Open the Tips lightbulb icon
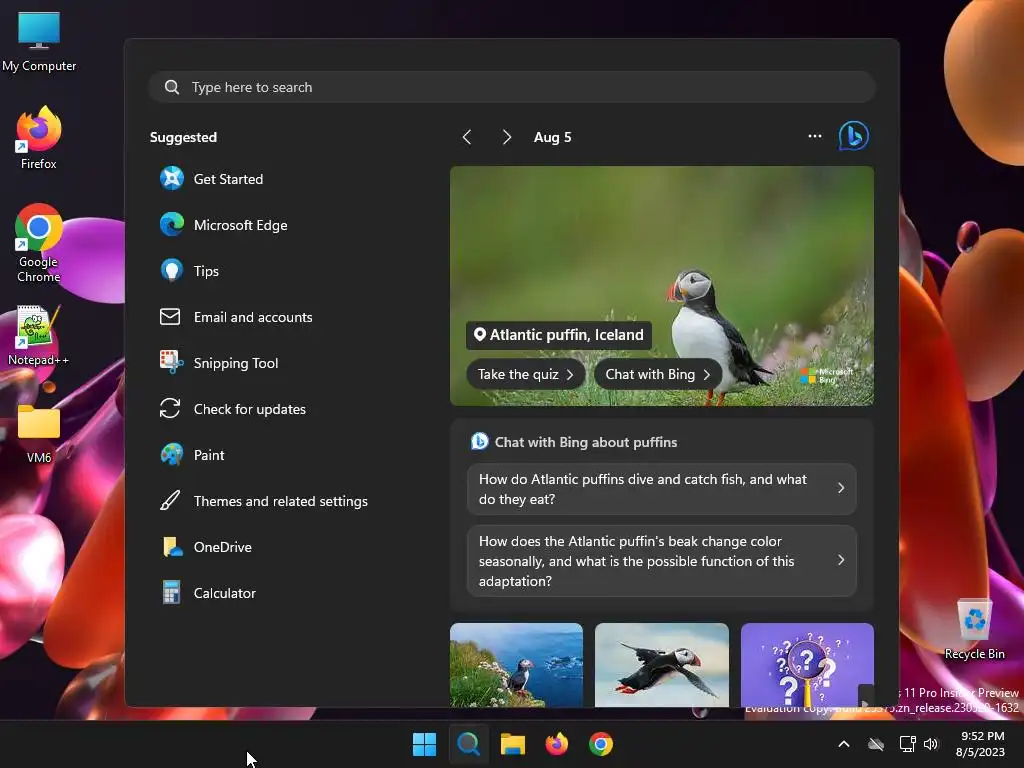The width and height of the screenshot is (1024, 768). (172, 270)
